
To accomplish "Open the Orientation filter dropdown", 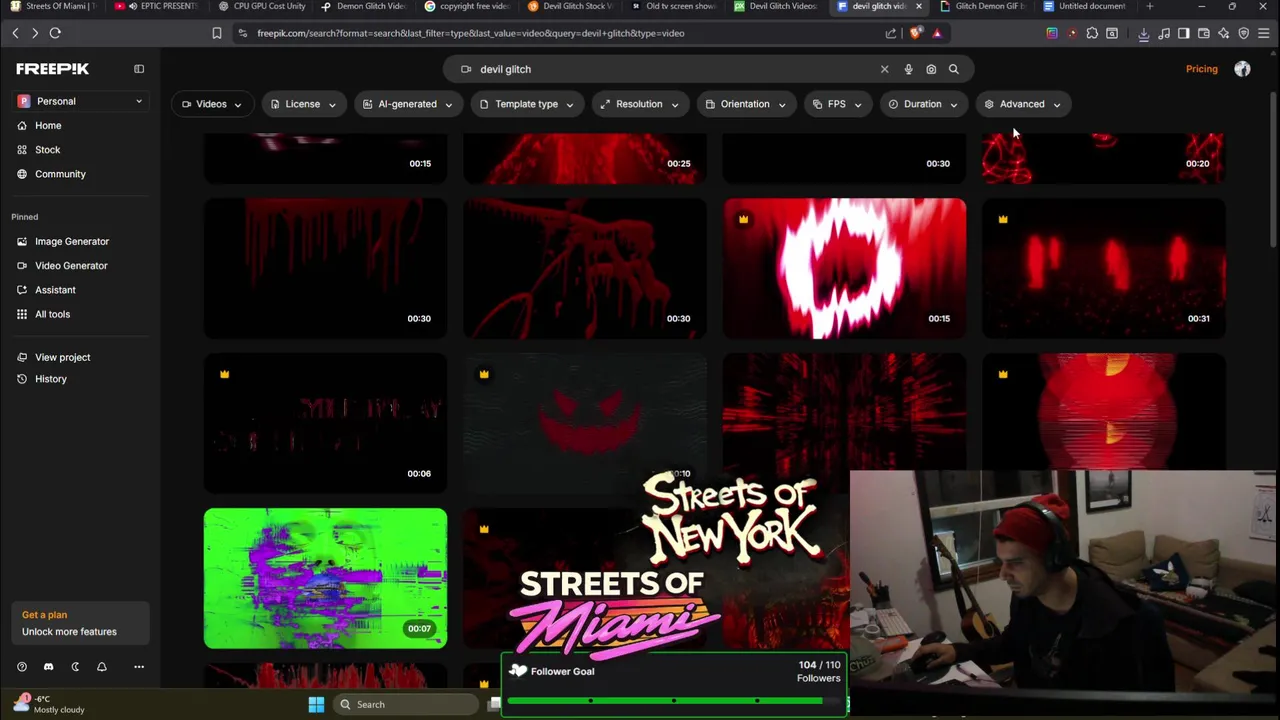I will pyautogui.click(x=745, y=104).
